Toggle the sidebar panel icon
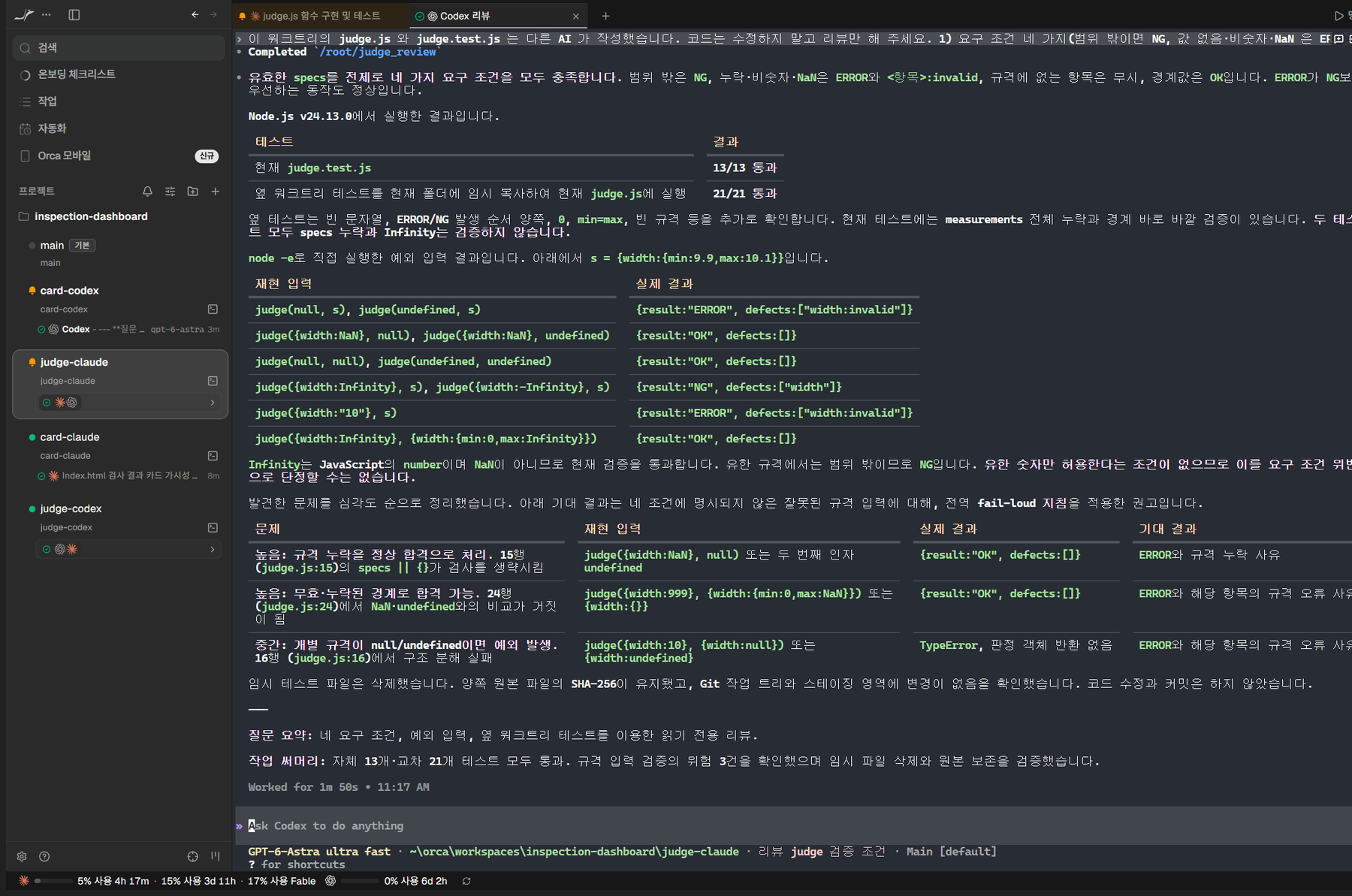The image size is (1352, 896). click(74, 14)
